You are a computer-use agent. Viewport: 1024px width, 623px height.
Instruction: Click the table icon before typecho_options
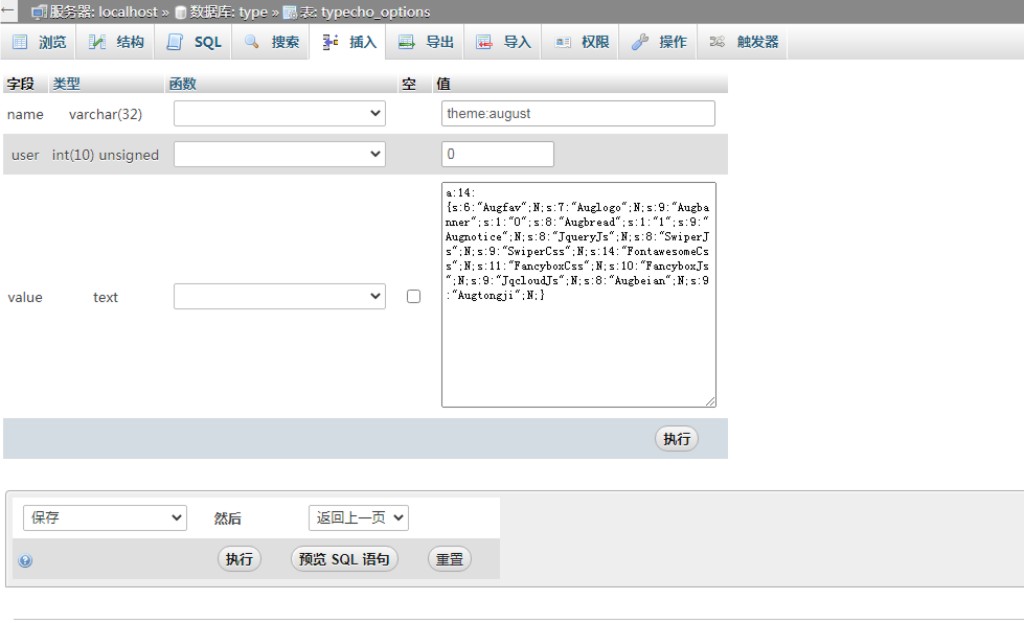pyautogui.click(x=289, y=12)
